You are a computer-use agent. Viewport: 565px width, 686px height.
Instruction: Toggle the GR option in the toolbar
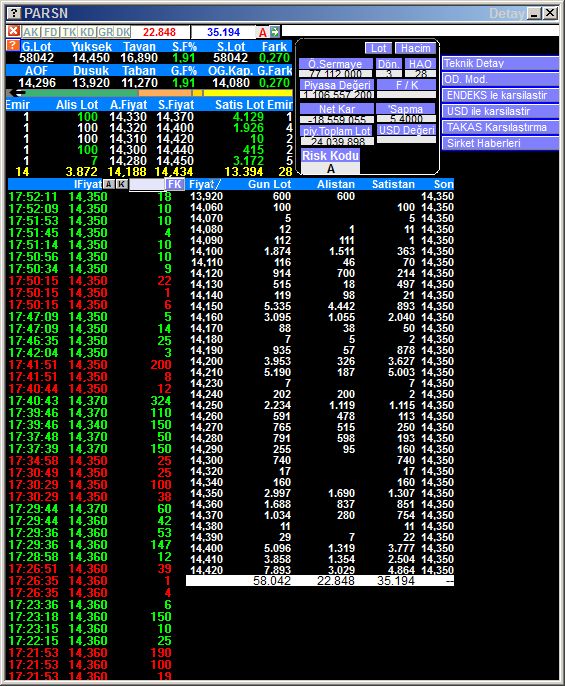pos(106,32)
